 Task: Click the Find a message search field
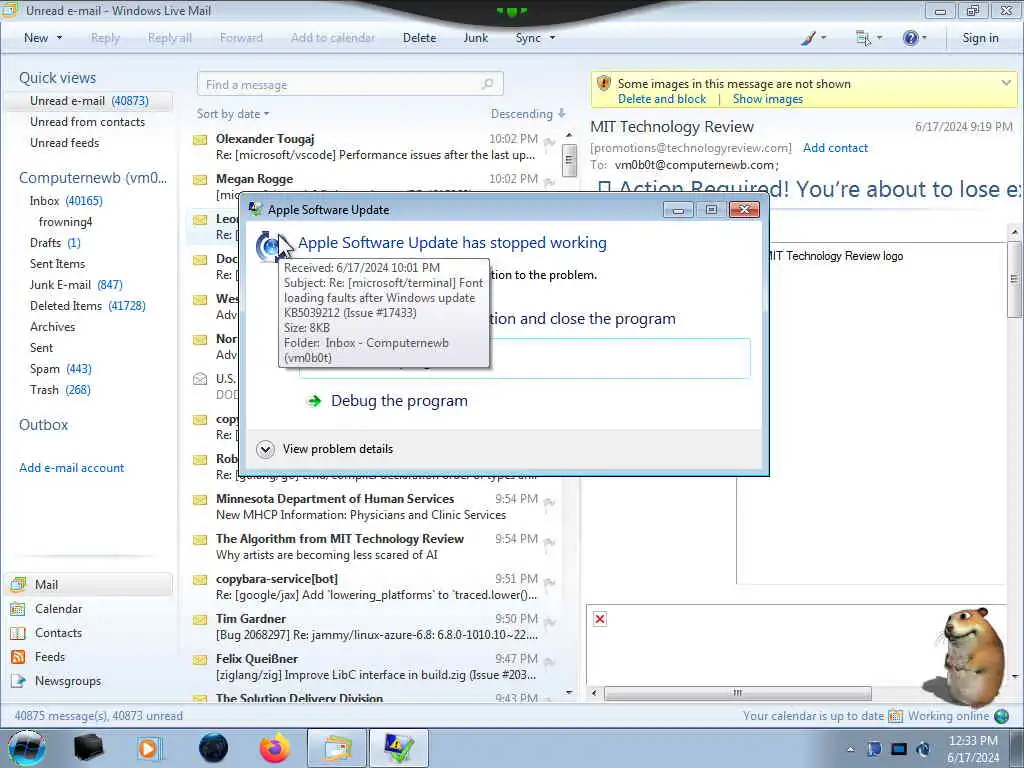point(350,84)
